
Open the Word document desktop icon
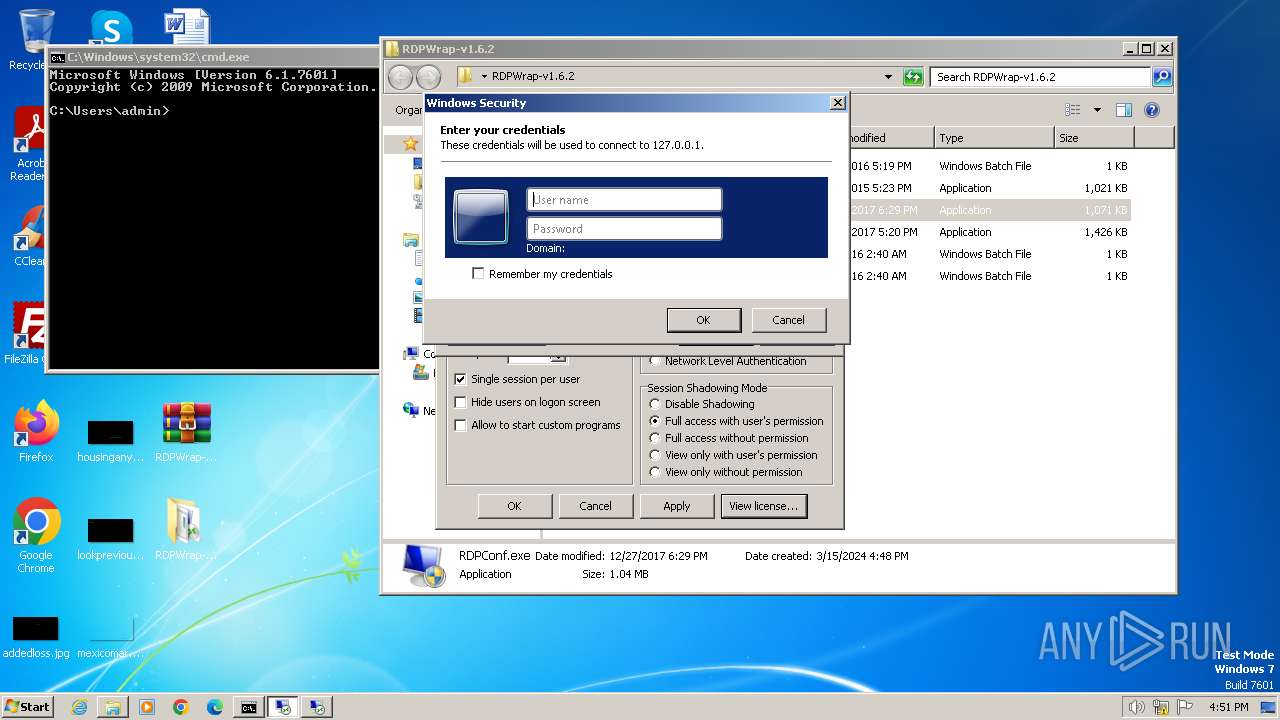(x=186, y=28)
